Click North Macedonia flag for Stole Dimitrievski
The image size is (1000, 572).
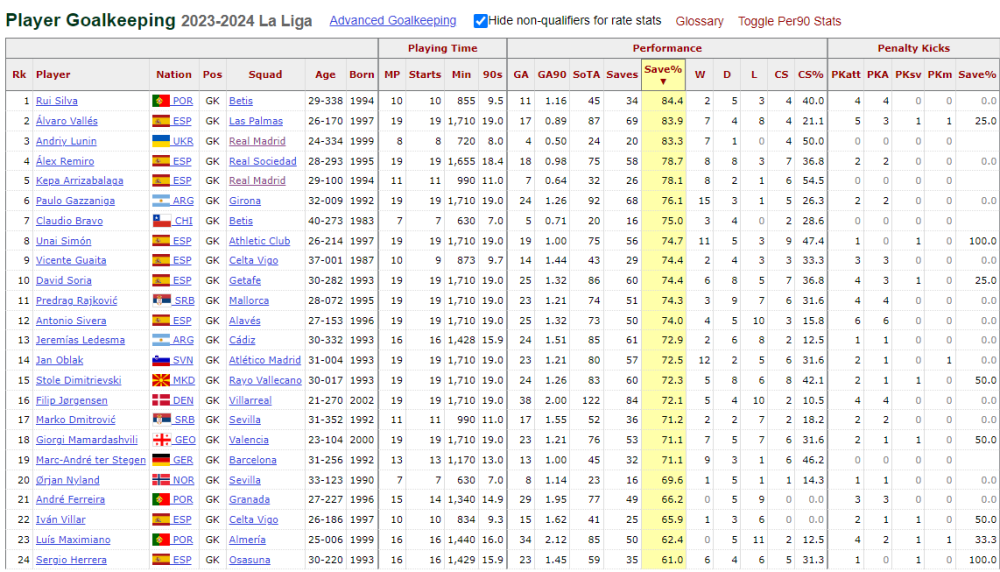161,380
